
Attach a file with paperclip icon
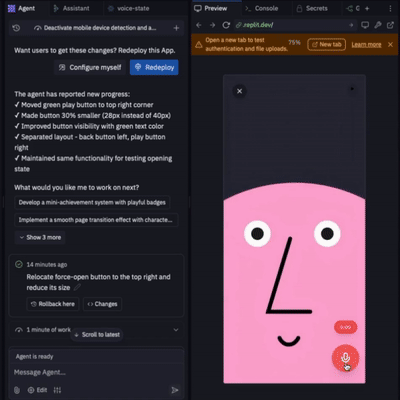pyautogui.click(x=17, y=390)
